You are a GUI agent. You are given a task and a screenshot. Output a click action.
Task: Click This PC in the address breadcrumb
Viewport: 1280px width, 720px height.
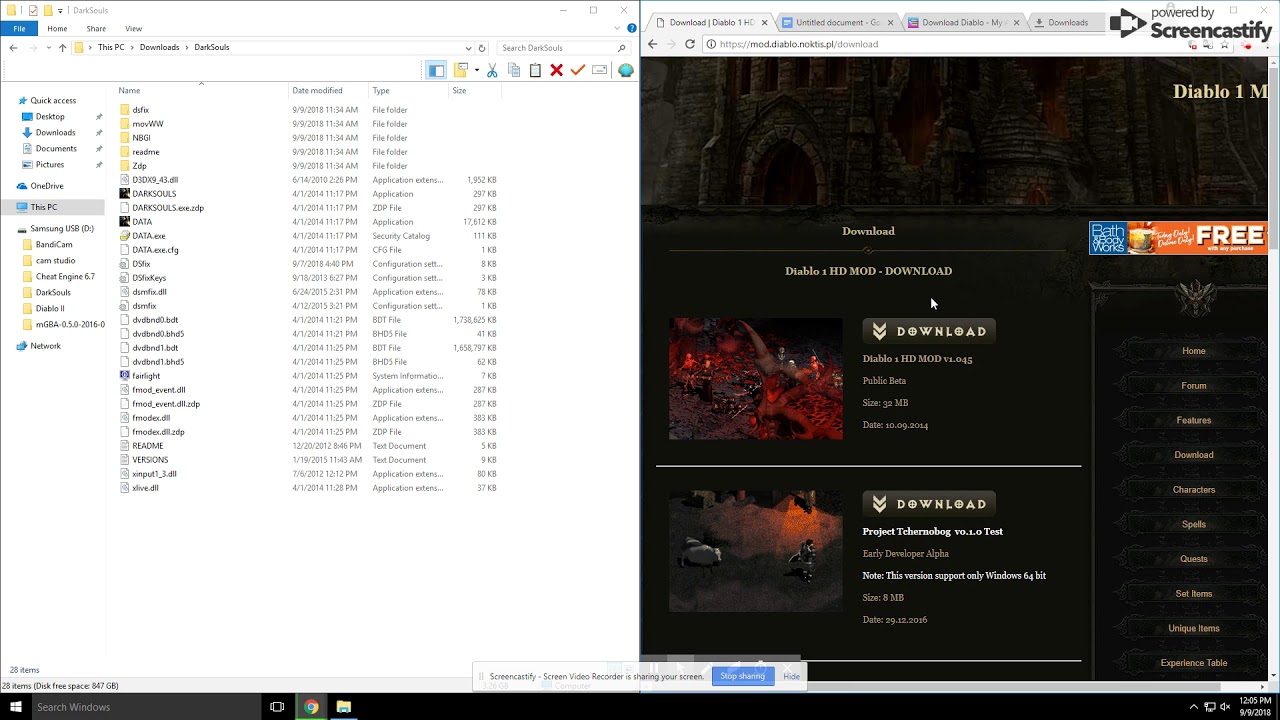pos(111,47)
